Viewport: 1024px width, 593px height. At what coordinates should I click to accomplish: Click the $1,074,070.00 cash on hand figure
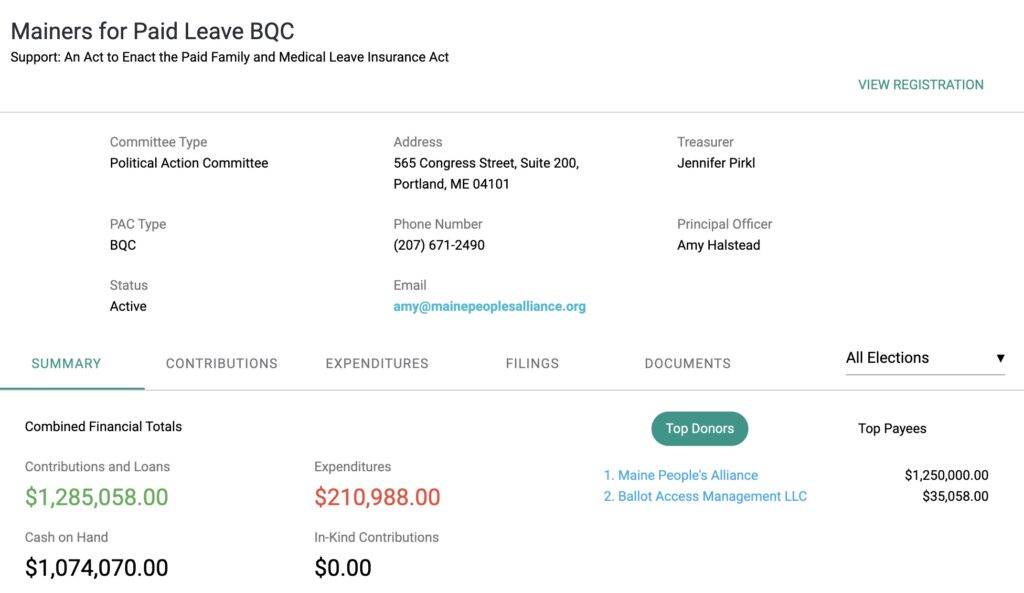pos(96,568)
